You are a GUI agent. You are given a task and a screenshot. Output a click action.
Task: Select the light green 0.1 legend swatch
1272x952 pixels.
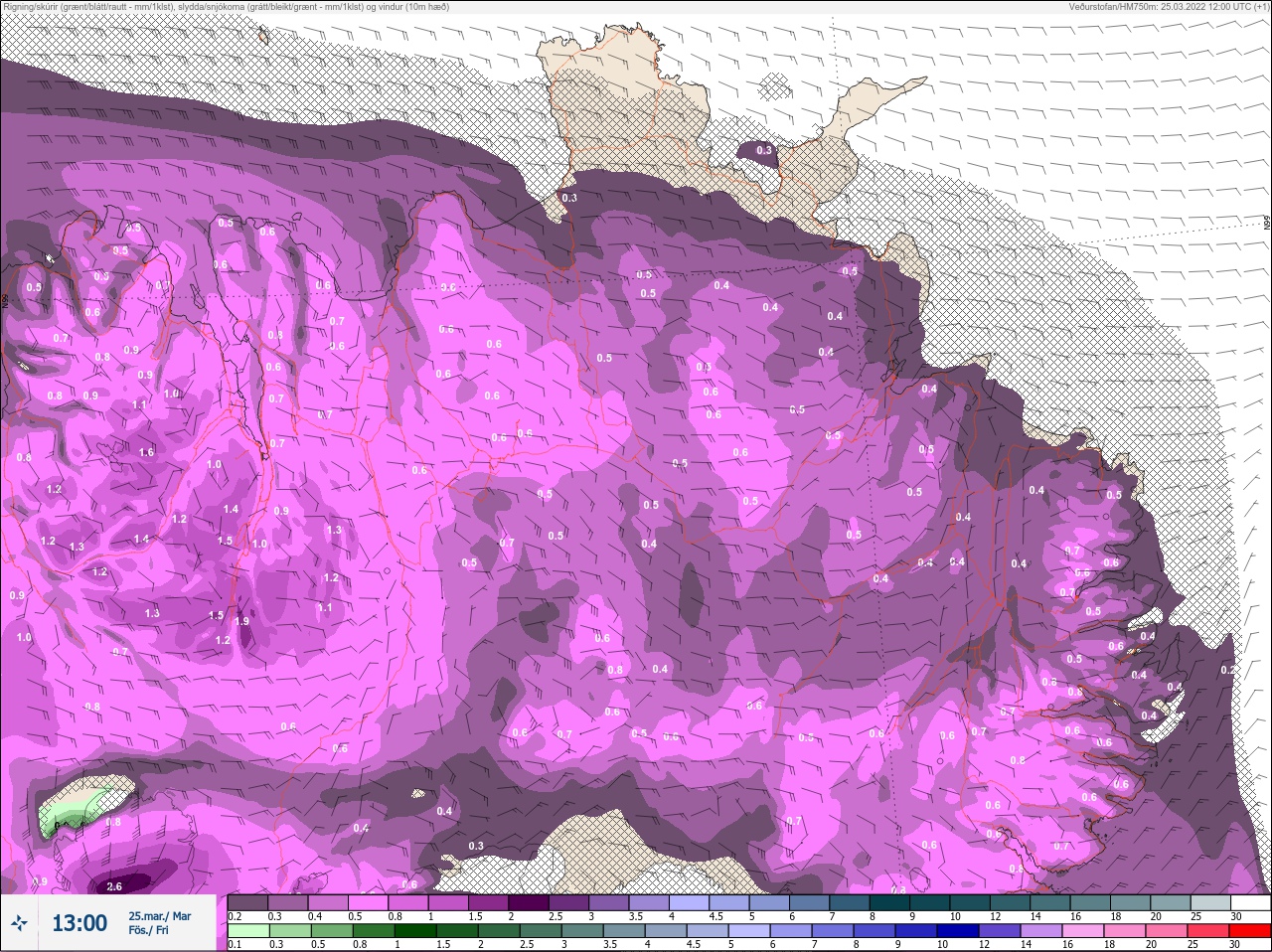pos(246,931)
